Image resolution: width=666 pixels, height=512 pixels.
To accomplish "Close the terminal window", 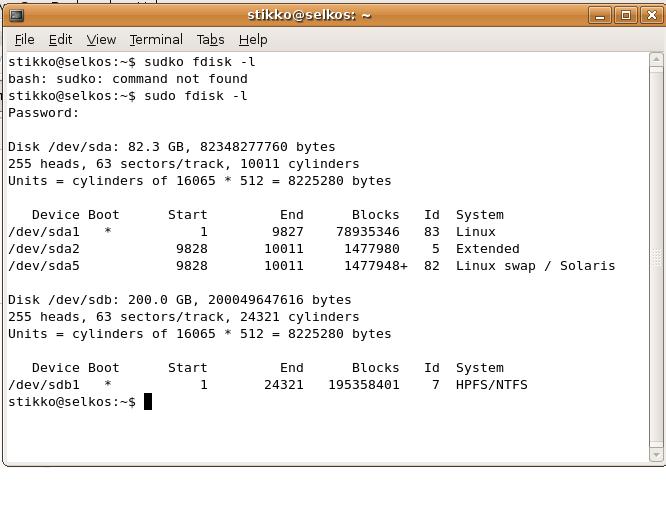I will tap(652, 15).
